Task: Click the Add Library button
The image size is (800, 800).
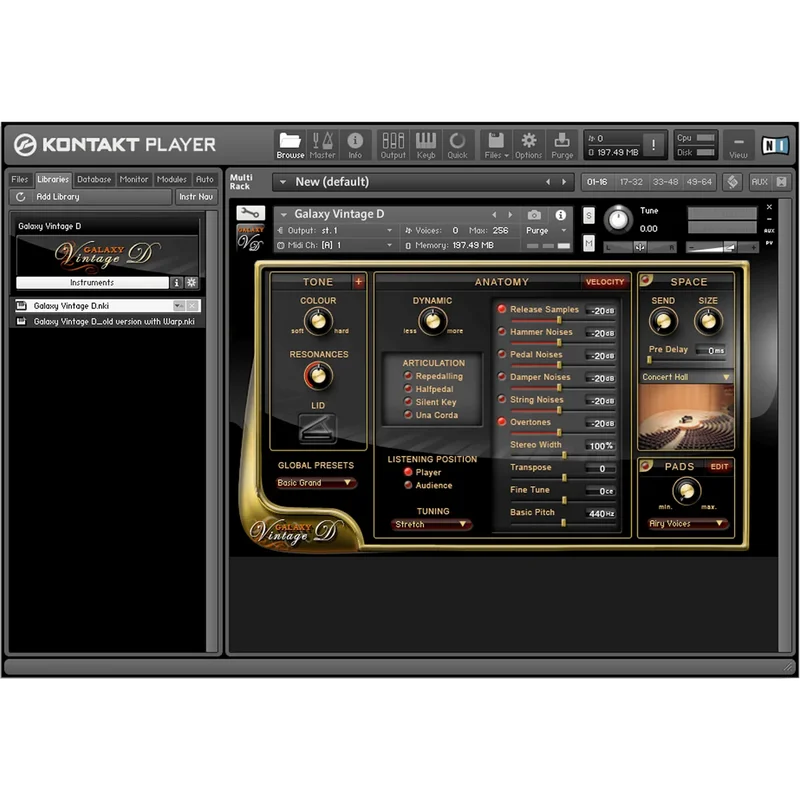Action: [x=91, y=197]
